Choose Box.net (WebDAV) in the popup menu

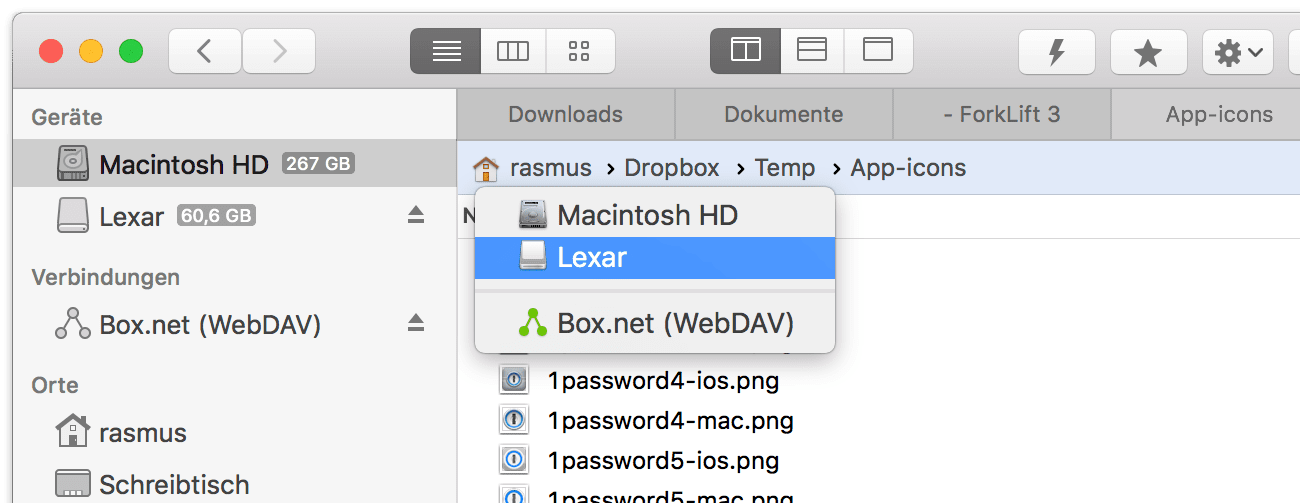coord(655,323)
